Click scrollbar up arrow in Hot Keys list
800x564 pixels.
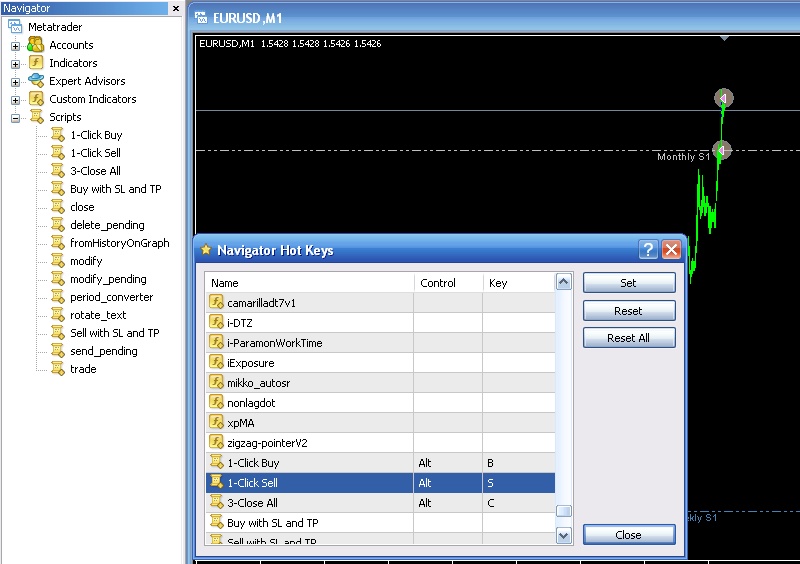[563, 282]
